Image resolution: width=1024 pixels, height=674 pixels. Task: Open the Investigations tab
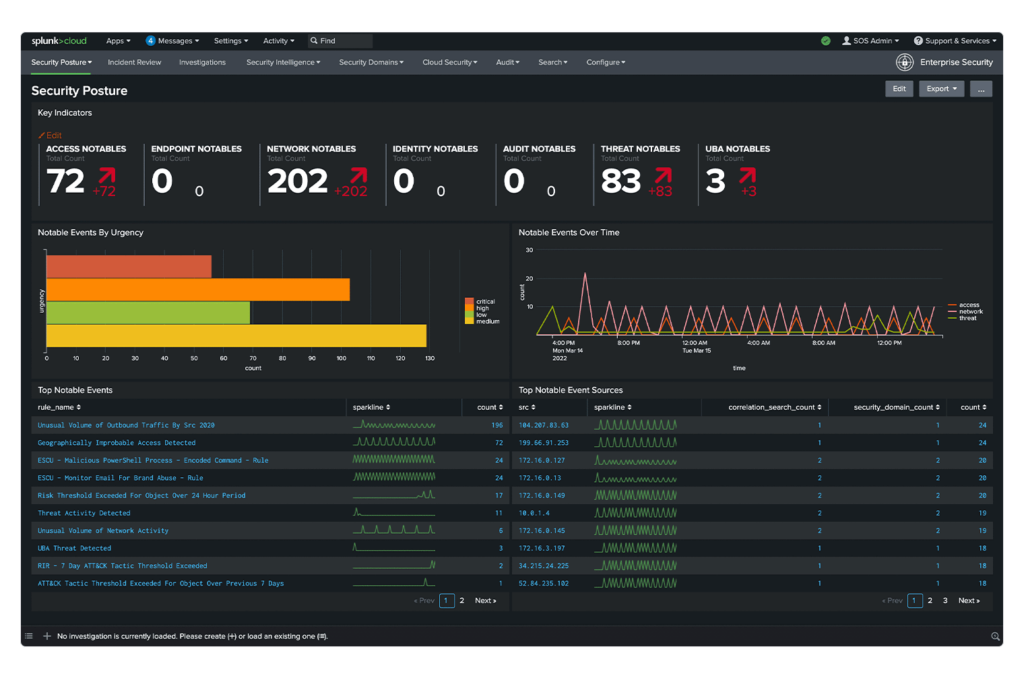[x=202, y=62]
